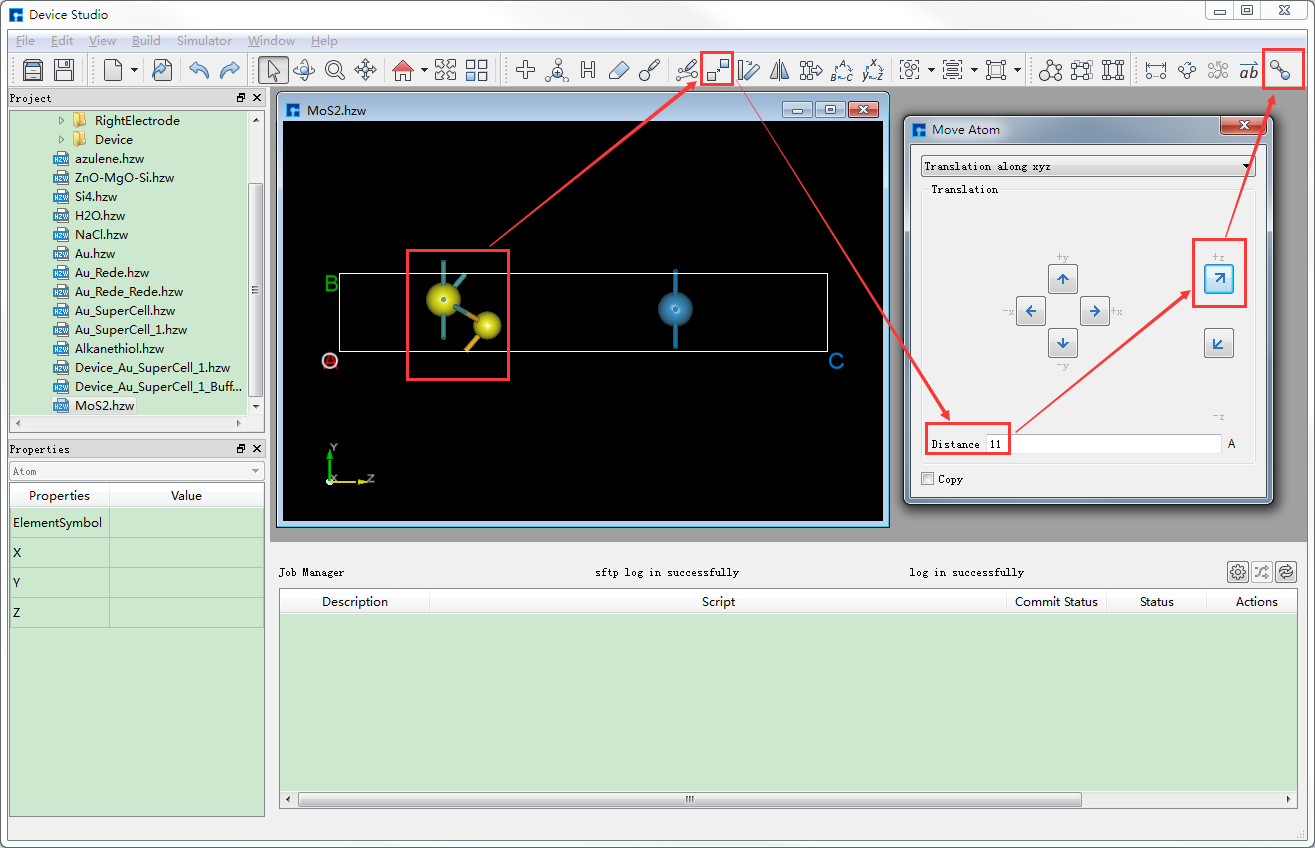
Task: Enable the Copy checkbox in Move Atom
Action: point(928,479)
